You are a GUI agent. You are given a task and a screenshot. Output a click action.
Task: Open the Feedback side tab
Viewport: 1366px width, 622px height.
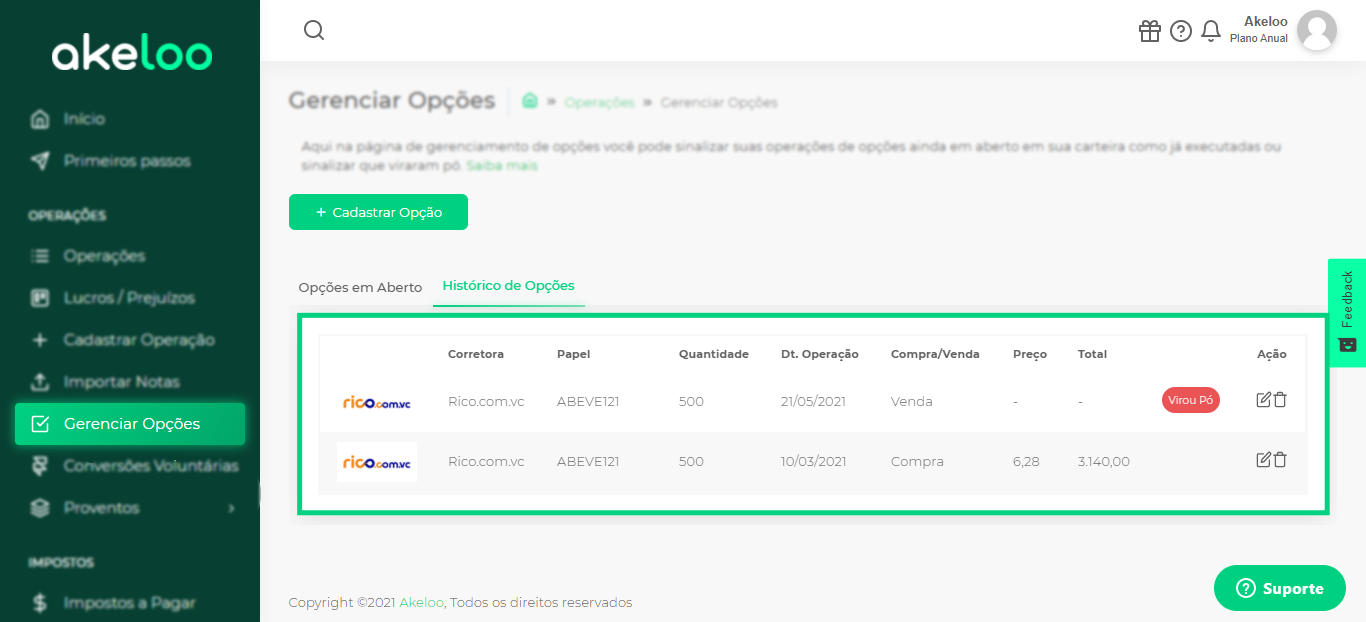(1347, 313)
